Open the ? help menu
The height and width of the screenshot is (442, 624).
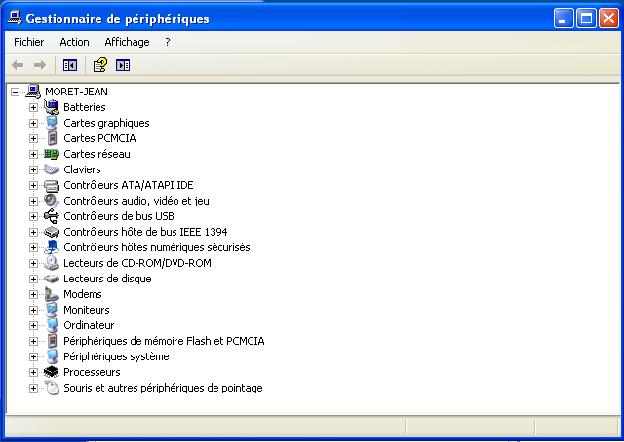168,42
